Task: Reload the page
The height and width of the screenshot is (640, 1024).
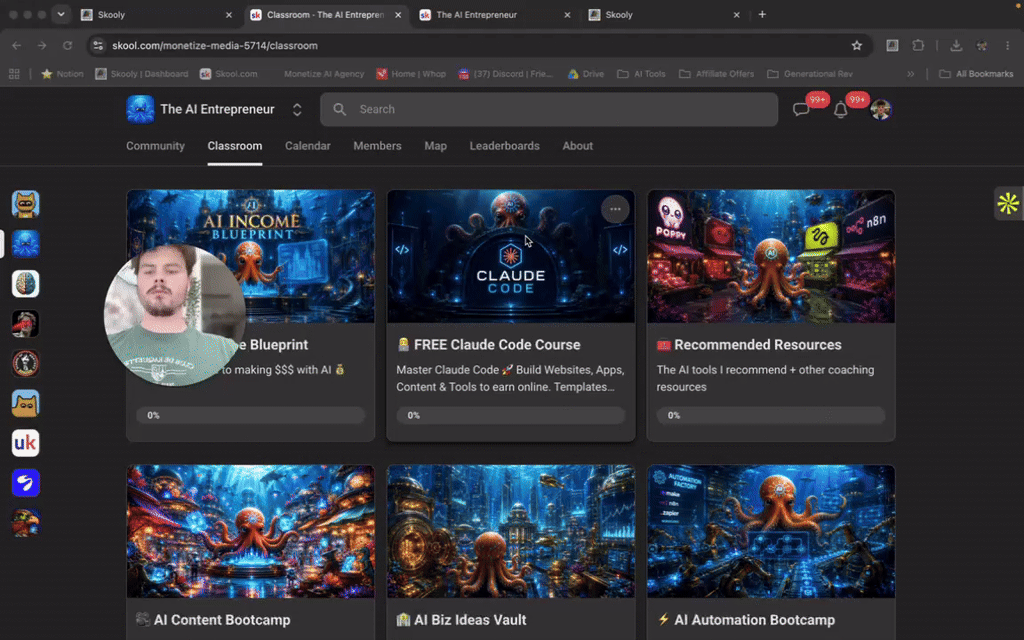Action: tap(67, 45)
